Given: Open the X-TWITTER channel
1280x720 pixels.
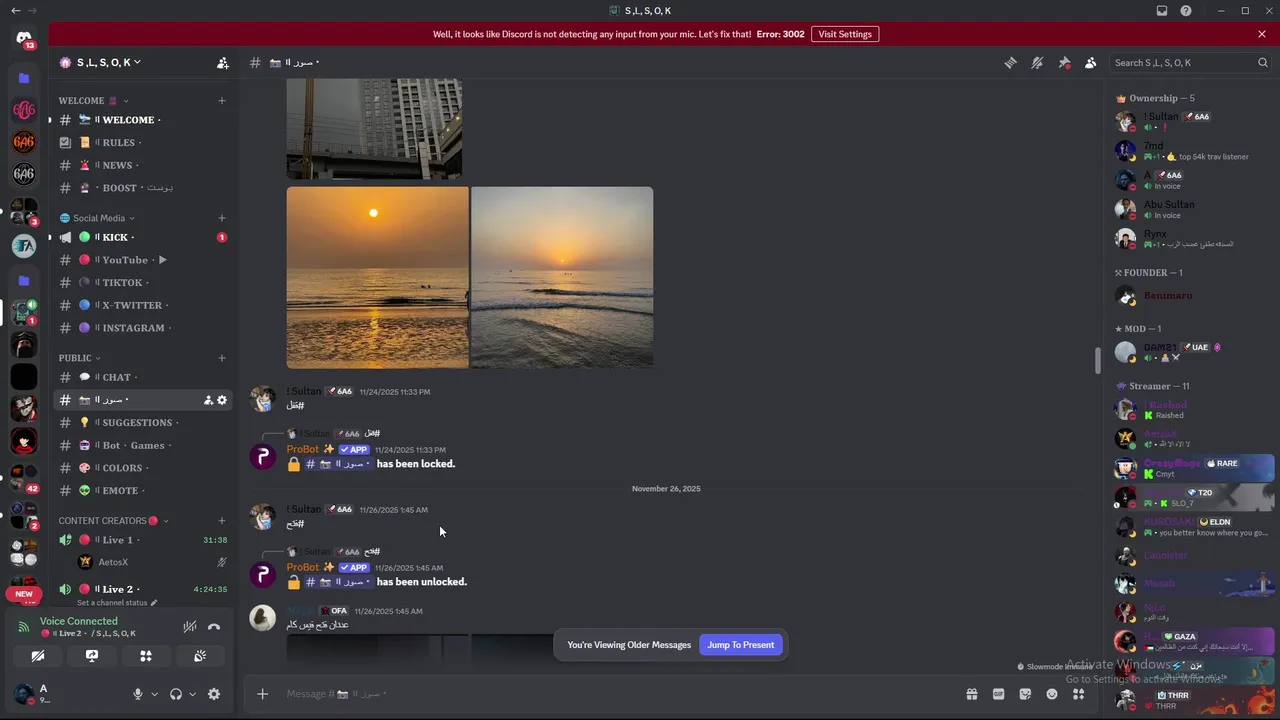Looking at the screenshot, I should 144,305.
